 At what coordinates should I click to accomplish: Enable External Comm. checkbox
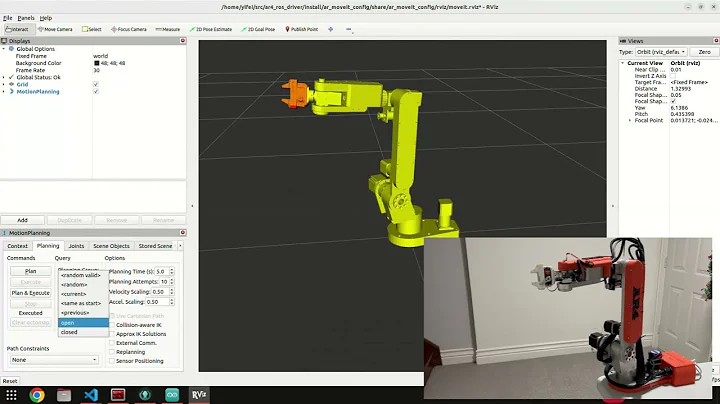coord(112,343)
